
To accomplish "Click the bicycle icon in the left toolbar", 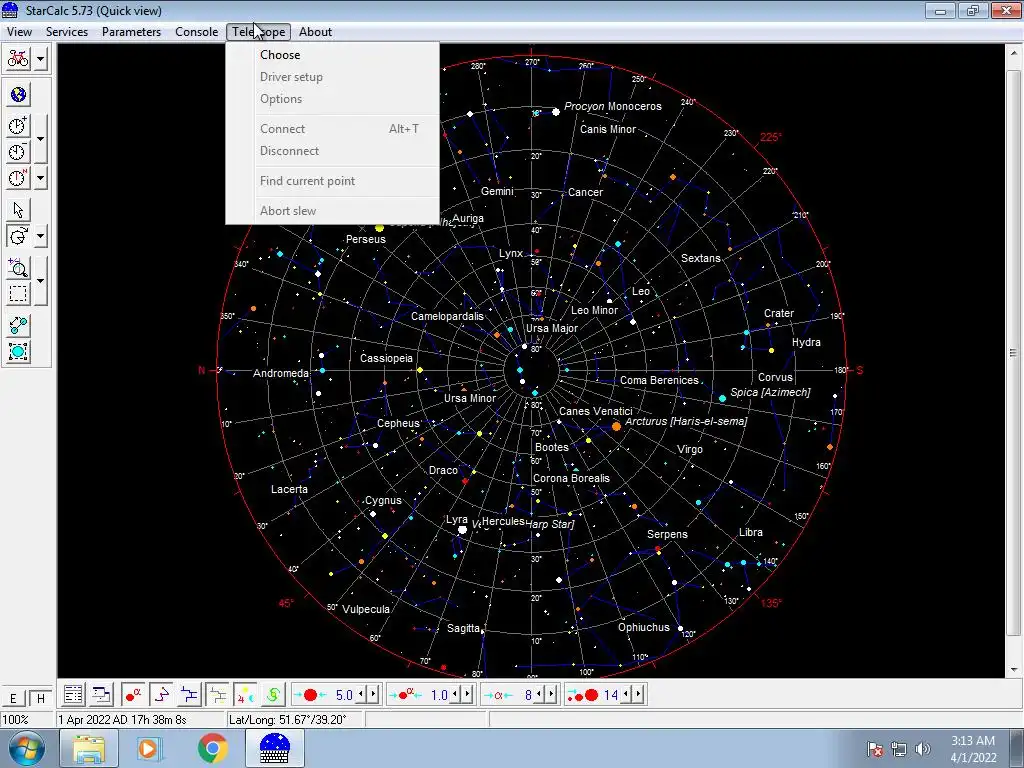I will click(x=18, y=59).
